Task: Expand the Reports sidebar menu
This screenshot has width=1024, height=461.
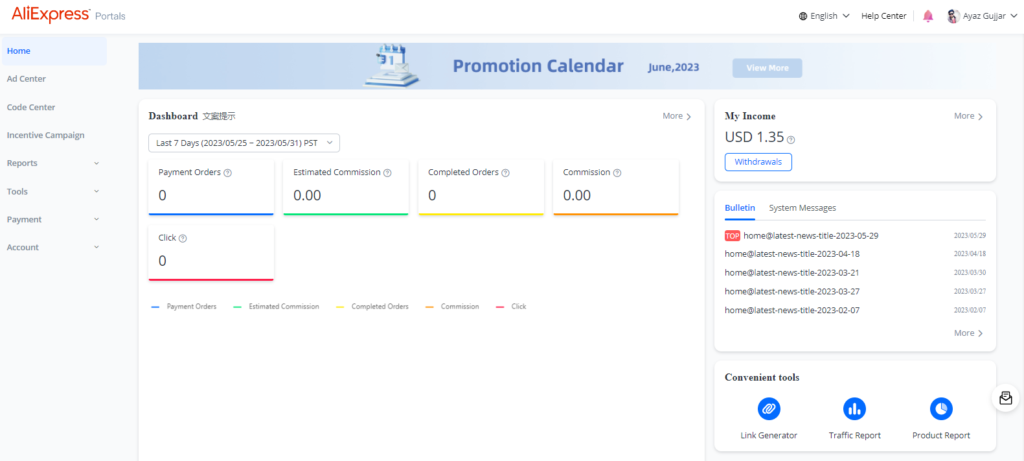Action: (54, 163)
